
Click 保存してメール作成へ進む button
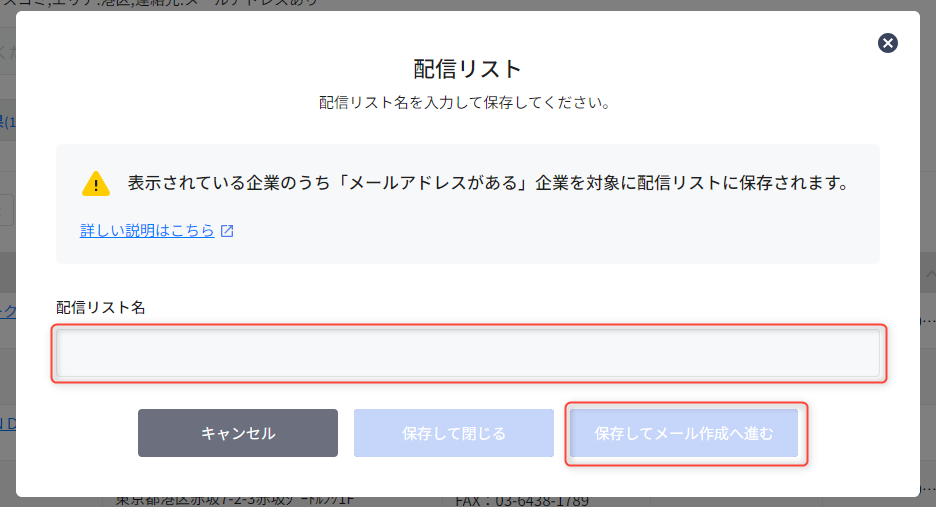(683, 433)
